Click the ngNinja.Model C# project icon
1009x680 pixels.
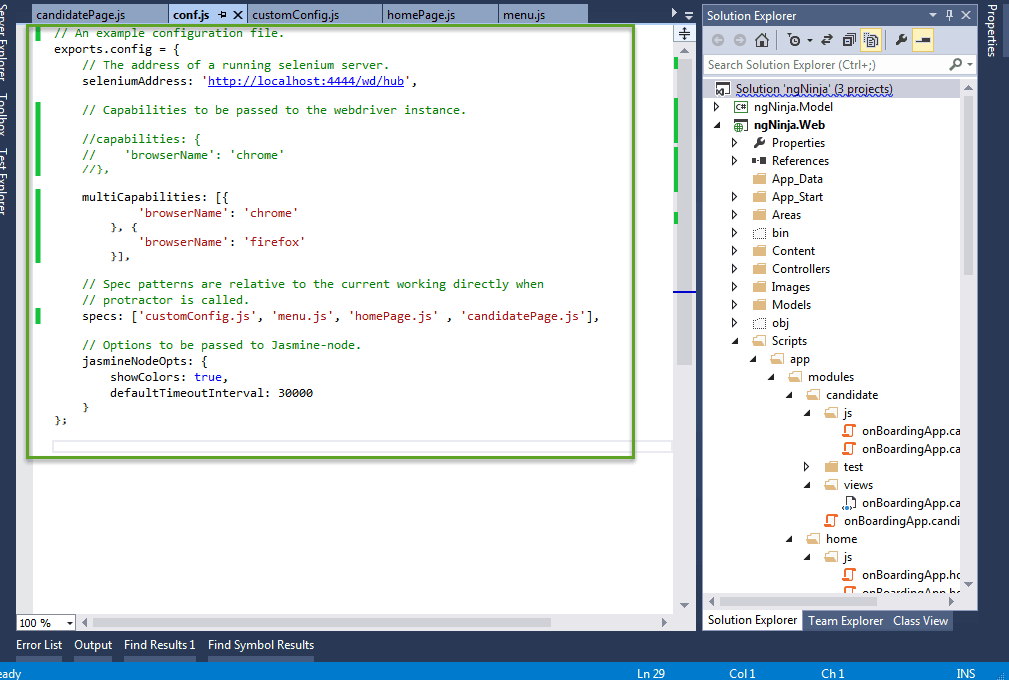(x=741, y=107)
